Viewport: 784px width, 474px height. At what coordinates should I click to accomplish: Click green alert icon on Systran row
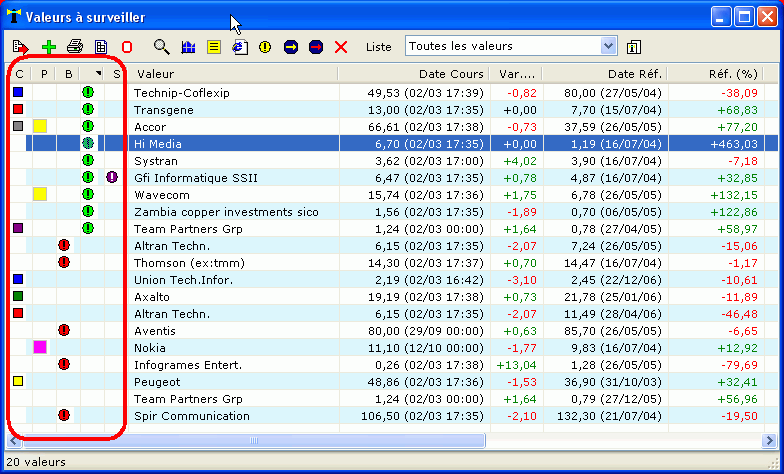tap(88, 160)
